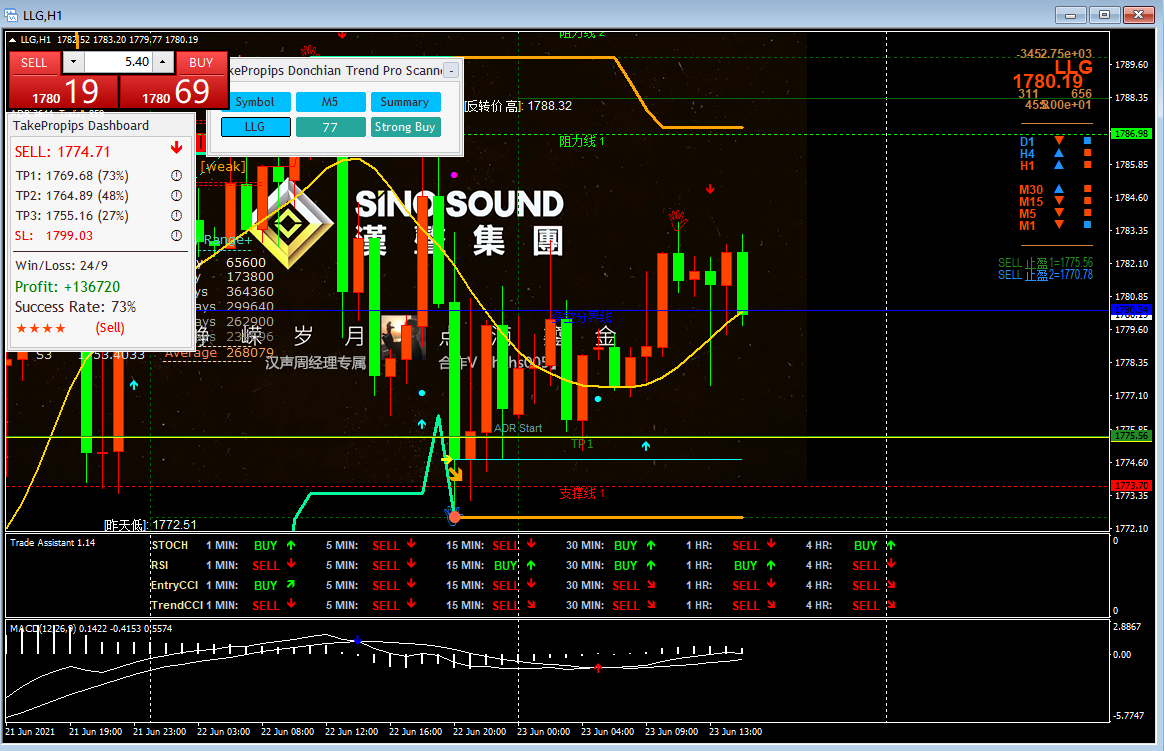The height and width of the screenshot is (751, 1164).
Task: Click the red hand icon above the candle
Action: 677,220
